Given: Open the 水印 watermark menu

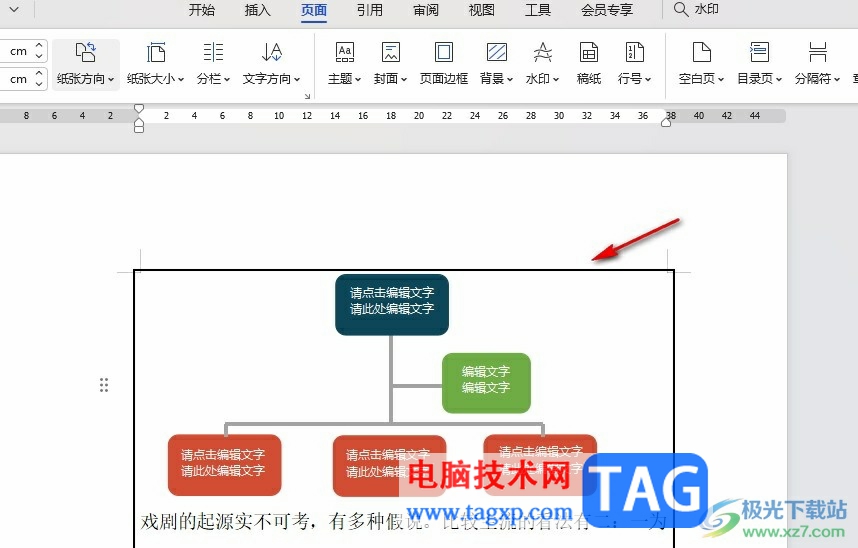Looking at the screenshot, I should [542, 64].
